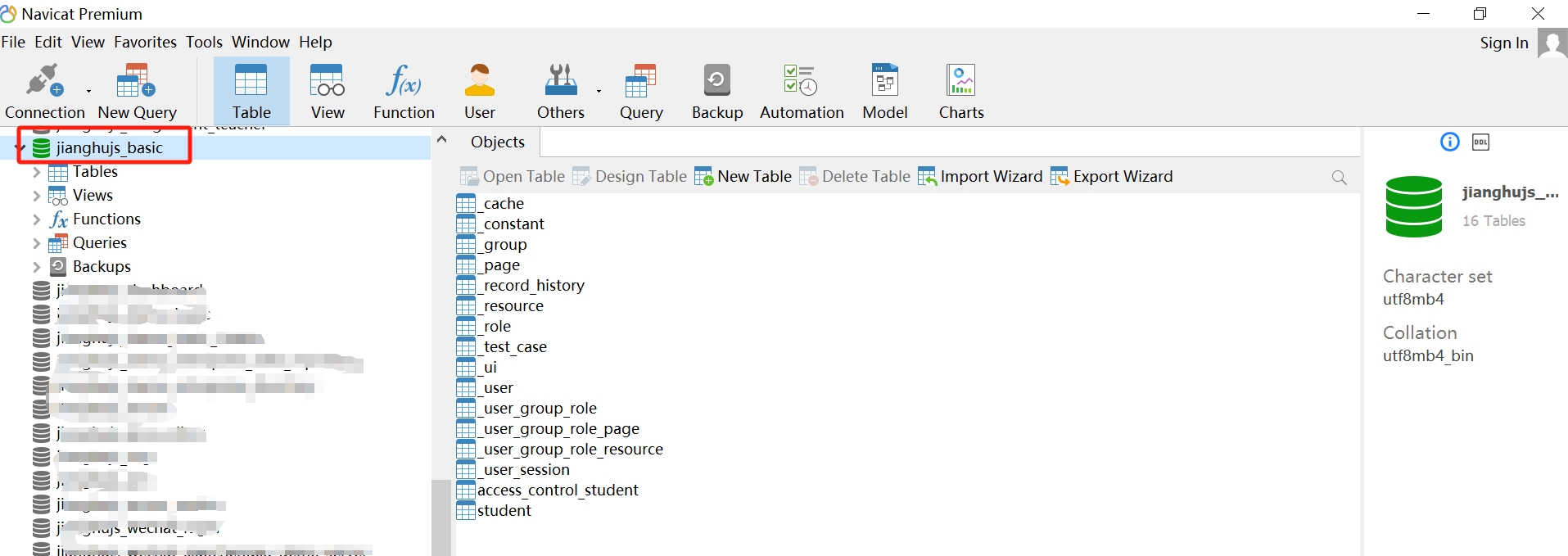Select the View toolbar icon
The height and width of the screenshot is (556, 1568).
[328, 90]
